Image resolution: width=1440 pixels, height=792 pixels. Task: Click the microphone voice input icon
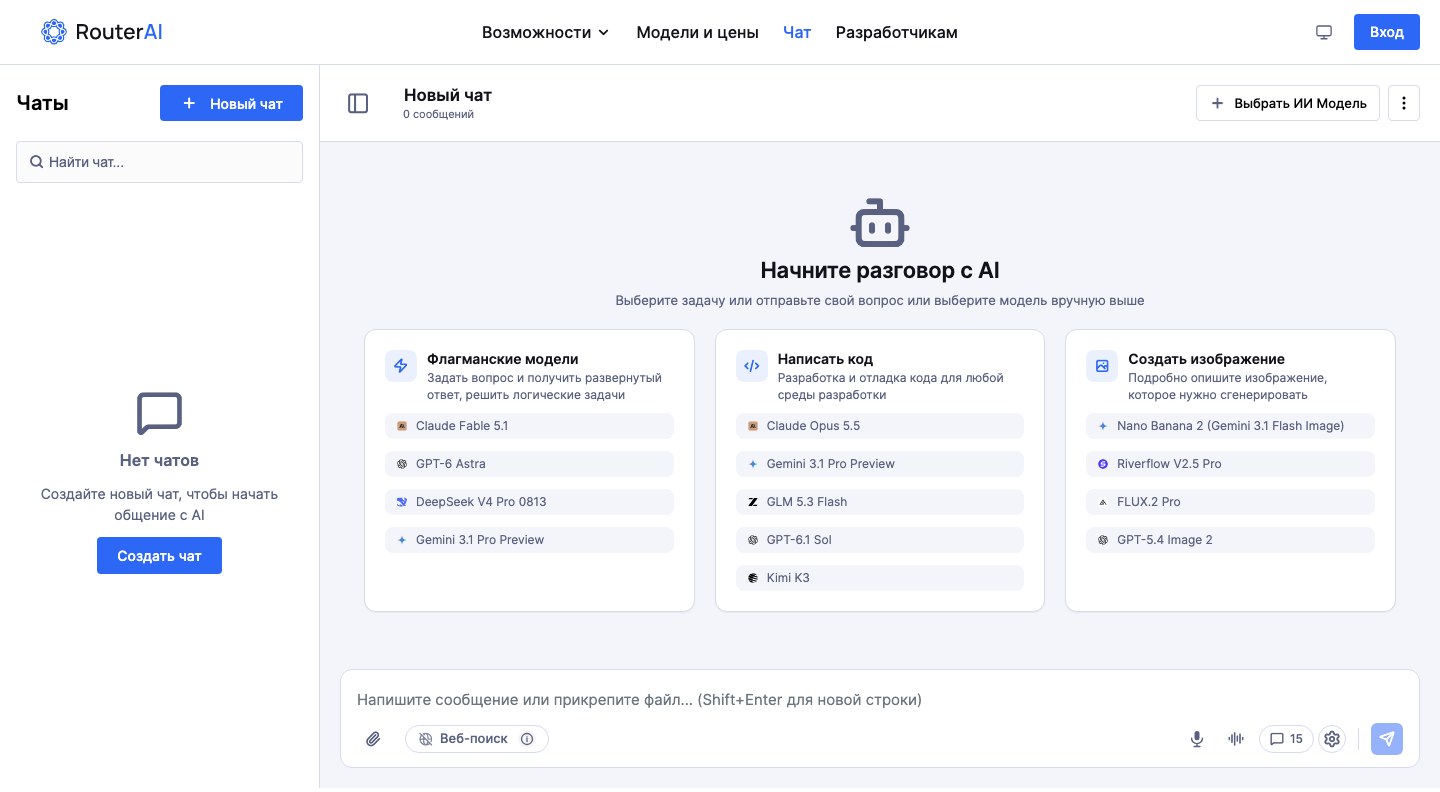point(1196,739)
